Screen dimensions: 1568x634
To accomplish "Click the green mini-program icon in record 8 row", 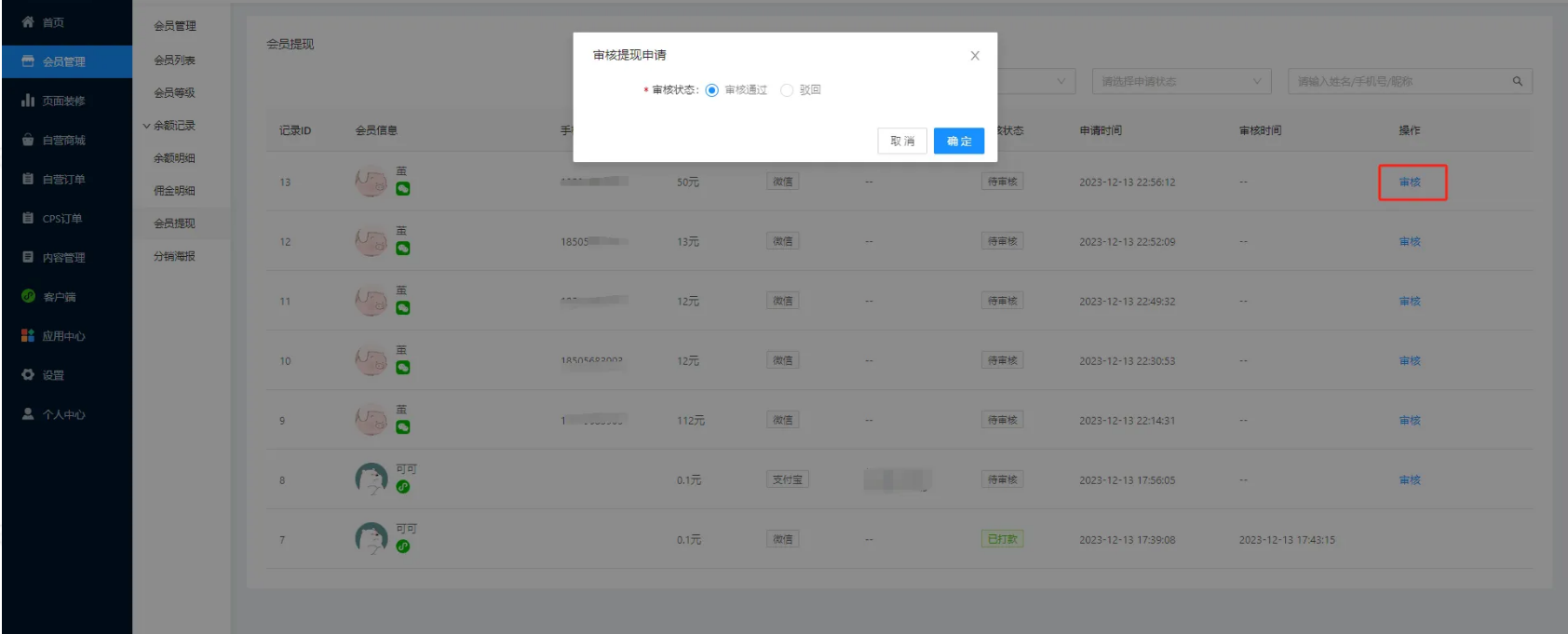I will (403, 487).
